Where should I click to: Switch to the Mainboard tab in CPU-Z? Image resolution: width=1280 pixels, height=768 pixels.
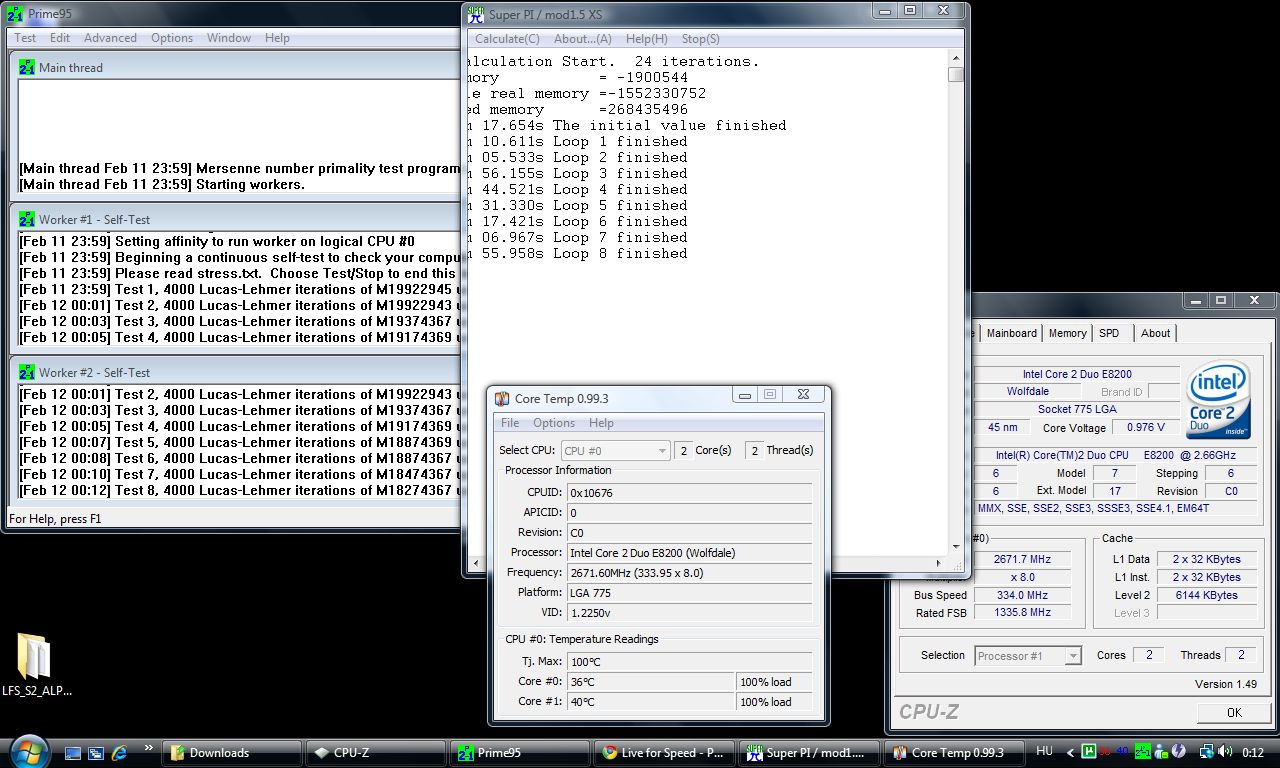1012,333
